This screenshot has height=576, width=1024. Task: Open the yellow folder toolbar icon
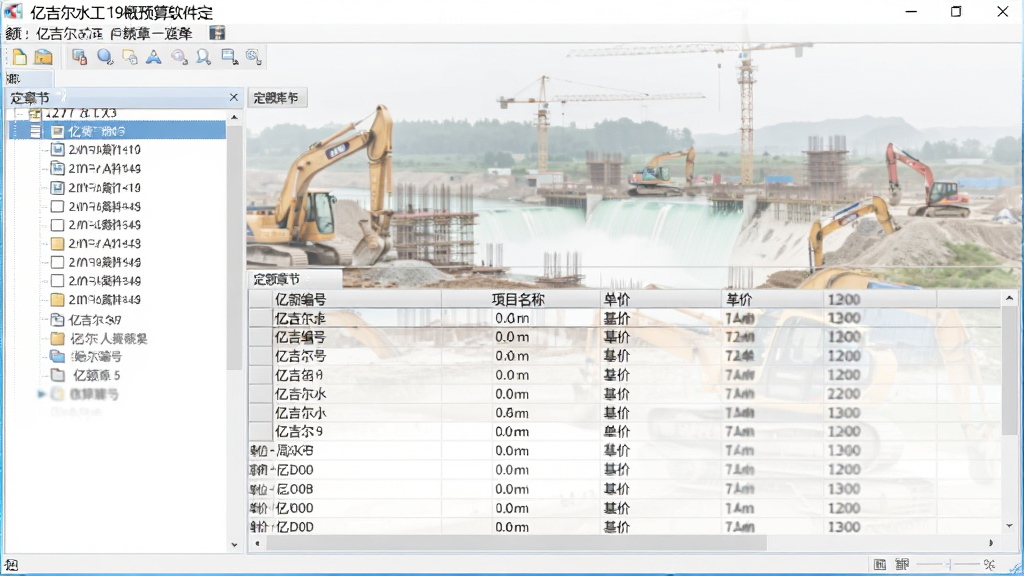tap(43, 57)
